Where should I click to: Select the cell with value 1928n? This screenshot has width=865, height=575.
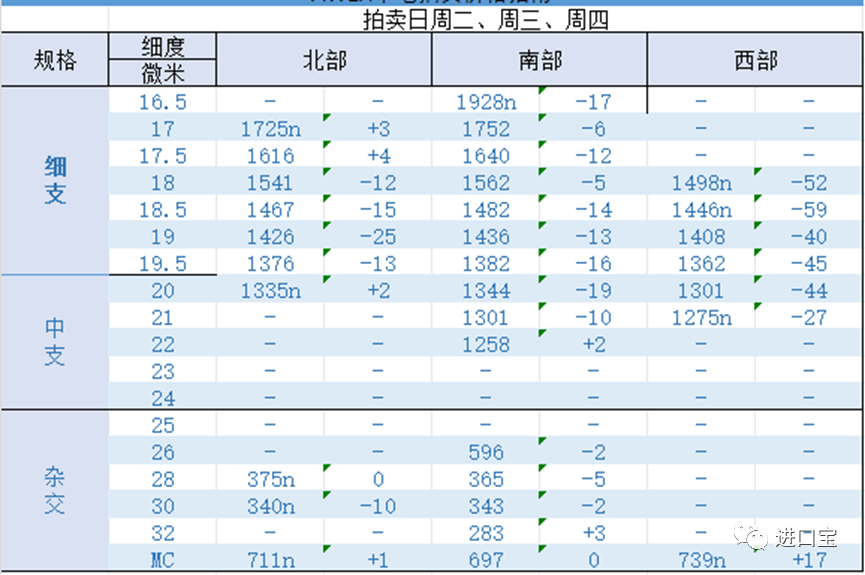click(x=485, y=102)
